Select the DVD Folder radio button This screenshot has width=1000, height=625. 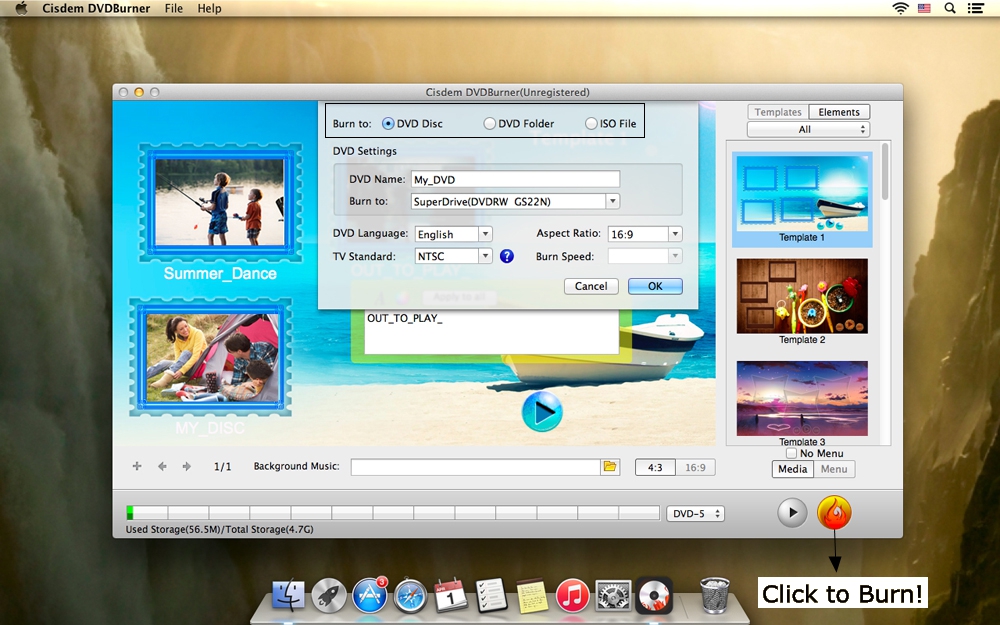coord(489,124)
